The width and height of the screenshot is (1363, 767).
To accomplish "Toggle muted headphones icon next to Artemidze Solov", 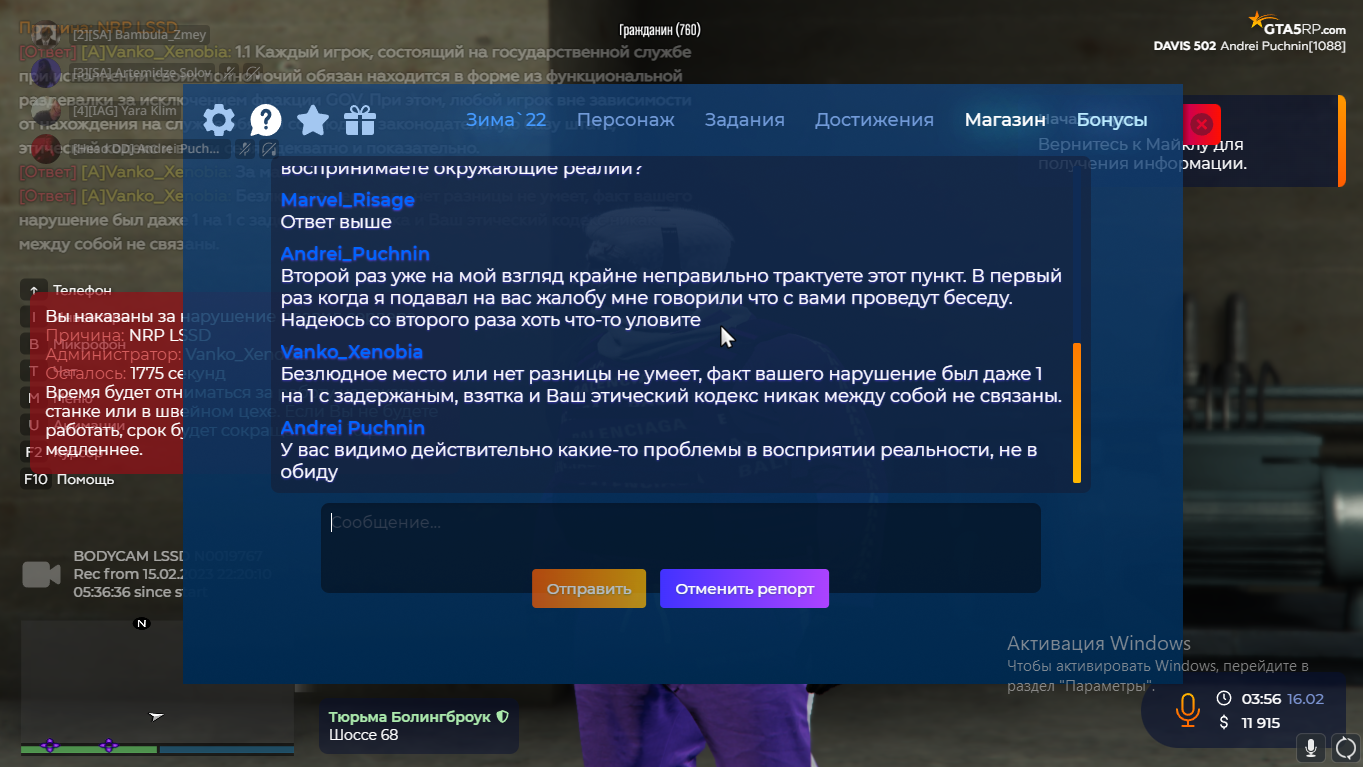I will click(x=254, y=72).
